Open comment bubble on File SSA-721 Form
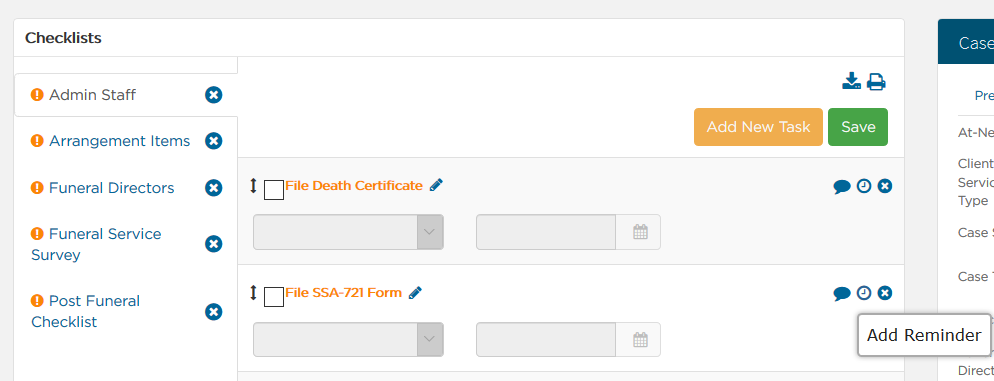The height and width of the screenshot is (381, 994). pos(842,294)
